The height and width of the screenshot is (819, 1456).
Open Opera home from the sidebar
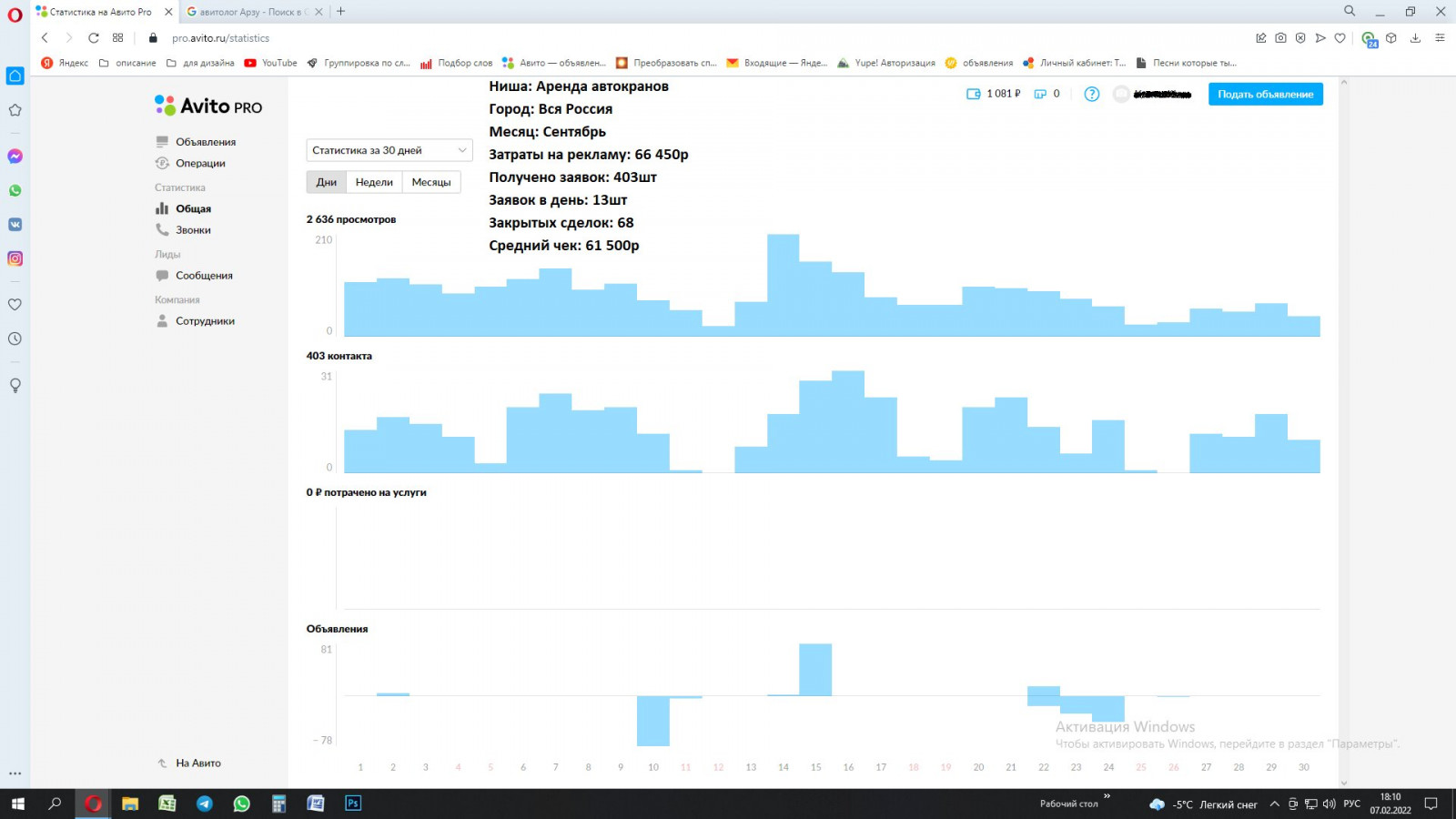pos(15,76)
